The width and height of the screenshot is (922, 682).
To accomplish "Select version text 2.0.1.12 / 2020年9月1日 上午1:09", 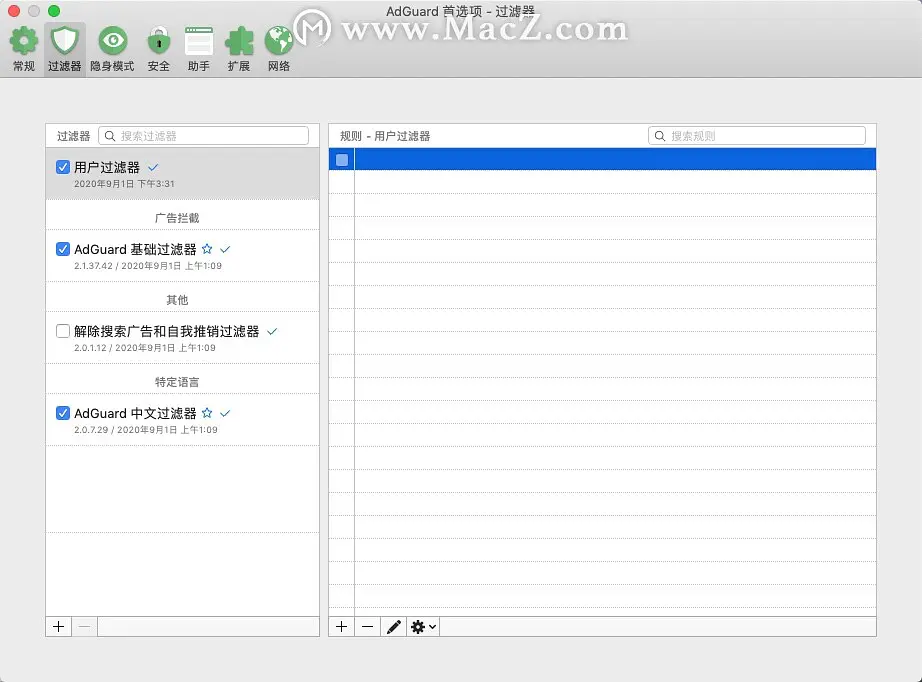I will [145, 348].
